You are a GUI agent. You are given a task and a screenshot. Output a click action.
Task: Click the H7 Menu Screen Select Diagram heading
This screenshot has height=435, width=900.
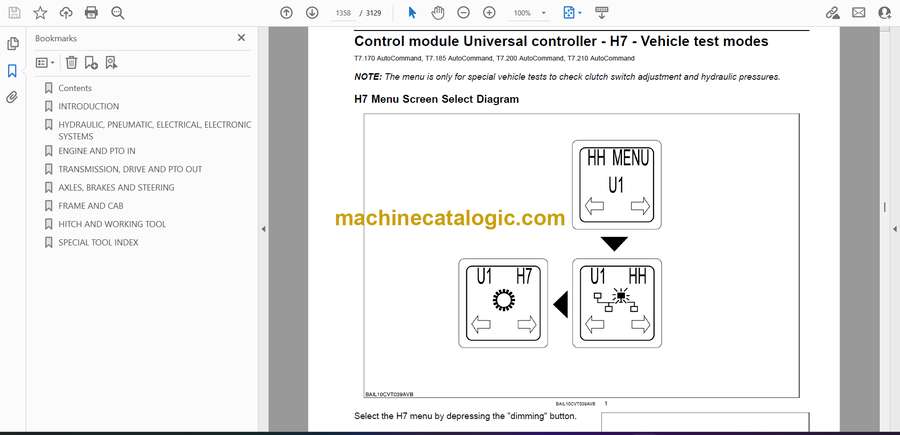click(x=436, y=99)
